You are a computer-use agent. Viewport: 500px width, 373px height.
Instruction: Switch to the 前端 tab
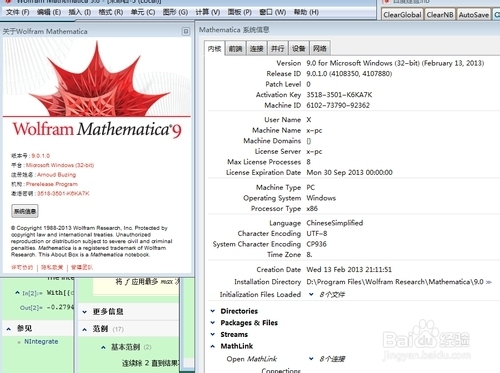[x=235, y=49]
